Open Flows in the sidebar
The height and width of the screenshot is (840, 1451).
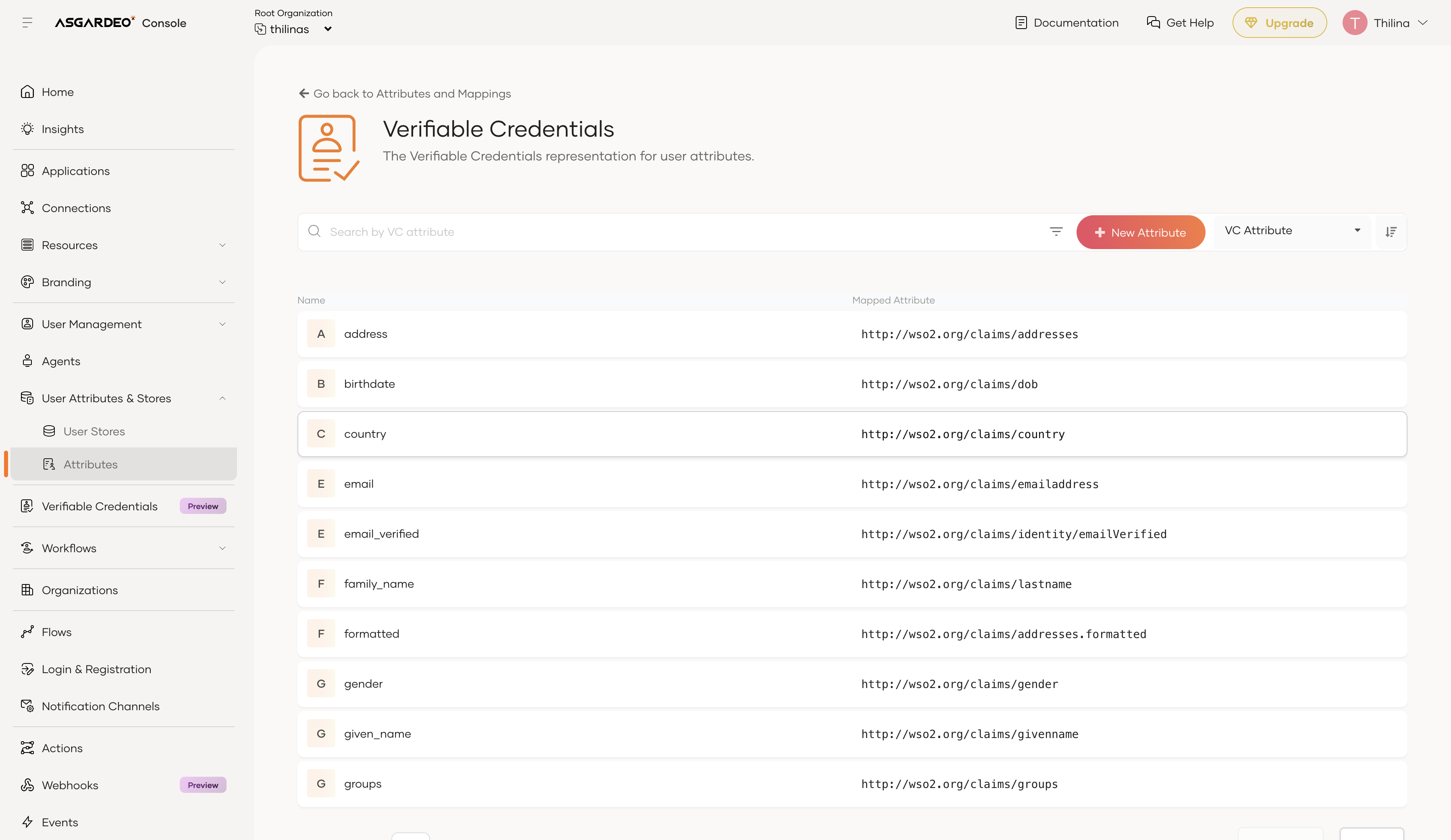(56, 632)
